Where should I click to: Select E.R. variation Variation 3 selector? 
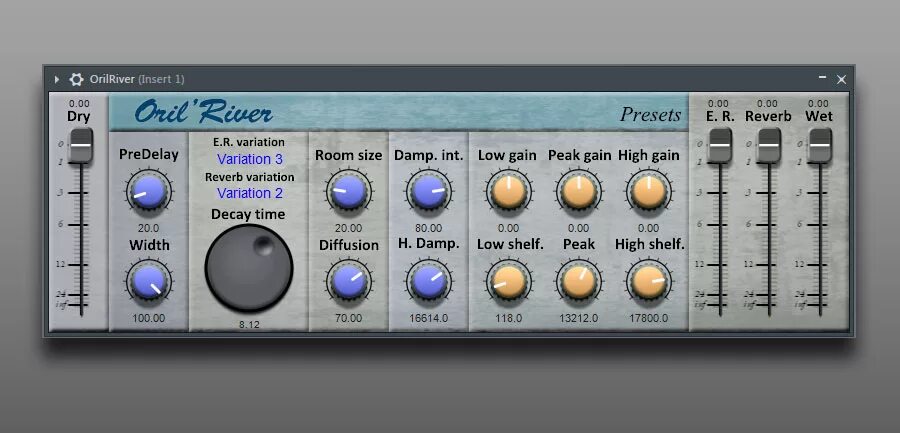(x=250, y=159)
